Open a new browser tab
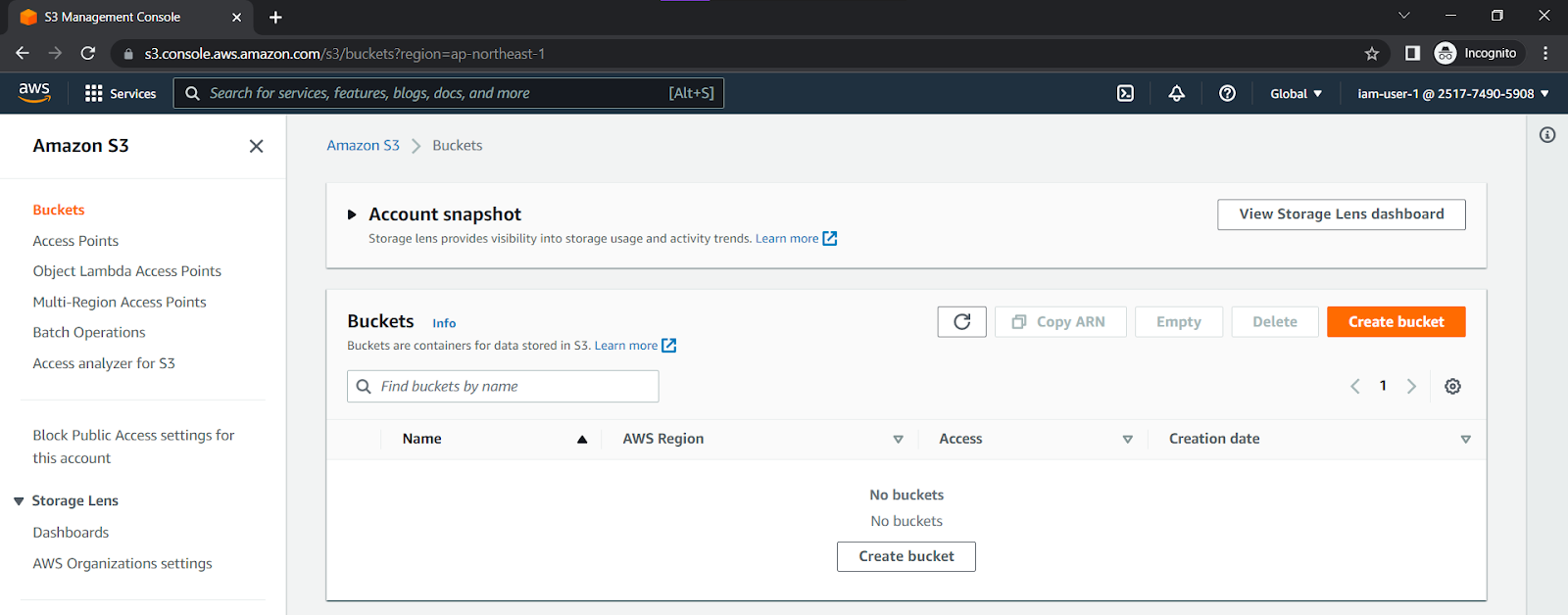 [275, 17]
